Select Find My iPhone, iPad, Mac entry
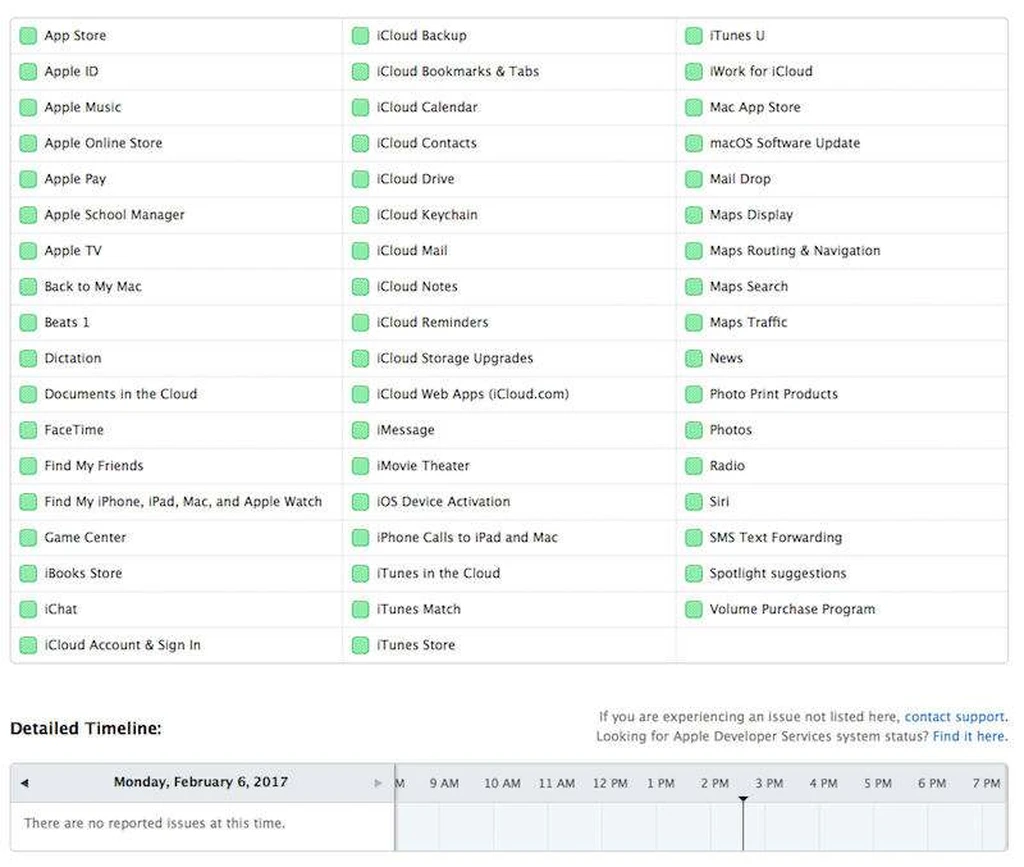 click(x=183, y=502)
